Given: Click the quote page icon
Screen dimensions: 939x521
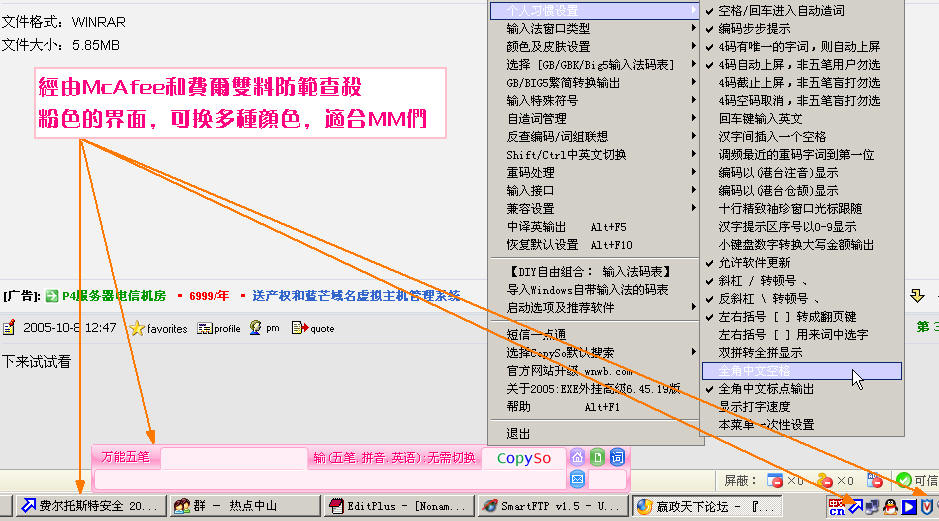Looking at the screenshot, I should (x=299, y=328).
